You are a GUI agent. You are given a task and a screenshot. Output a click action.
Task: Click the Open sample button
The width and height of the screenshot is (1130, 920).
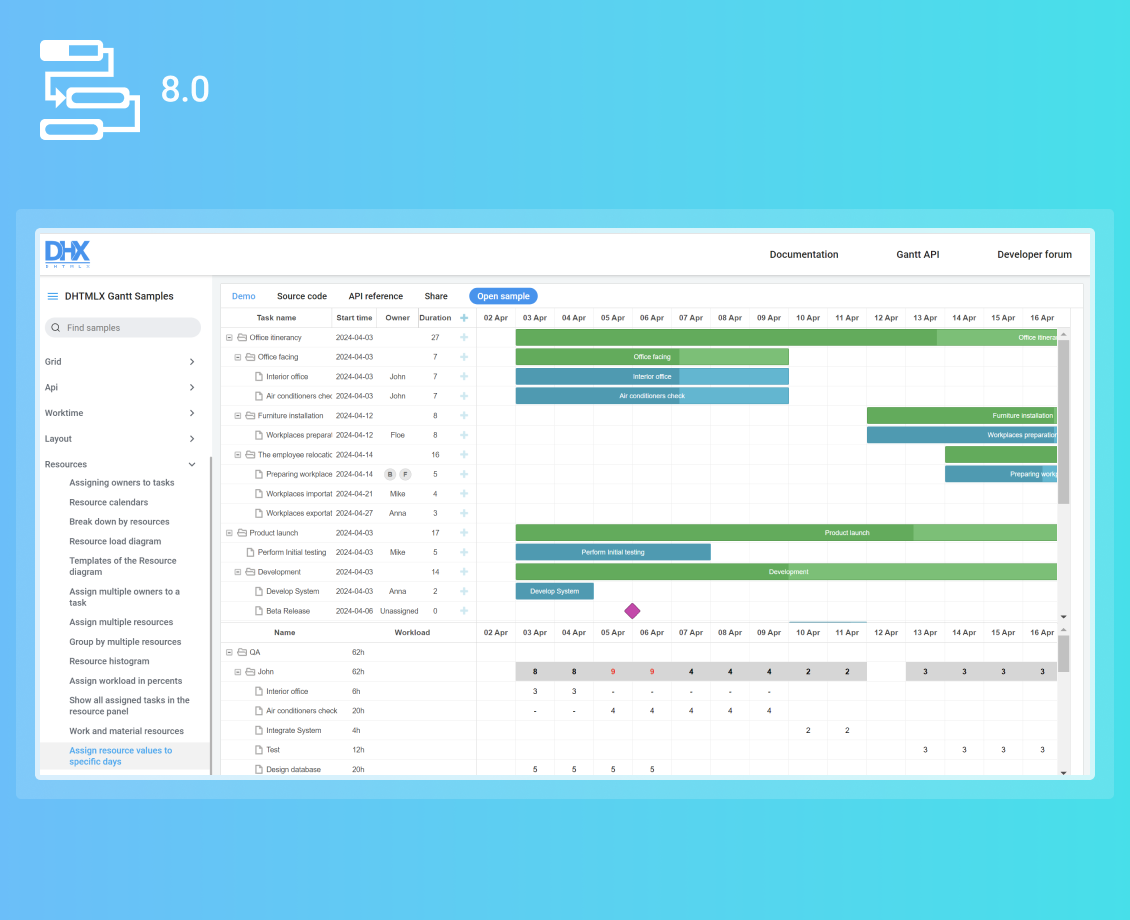pyautogui.click(x=503, y=296)
